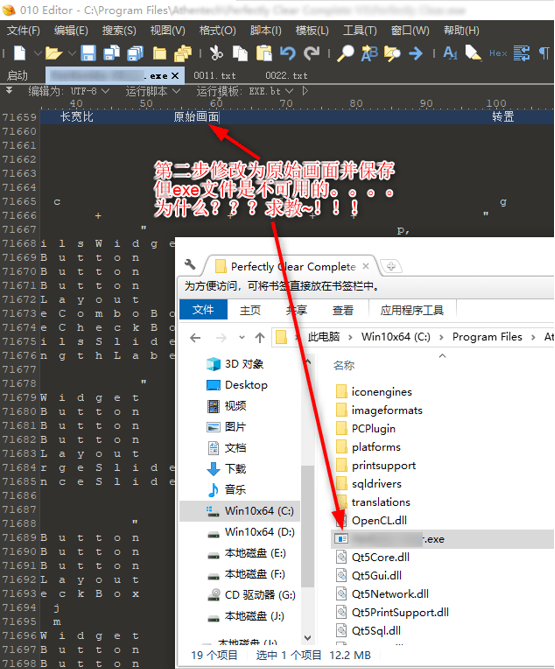
Task: Click the Replace AB icon
Action: click(369, 53)
